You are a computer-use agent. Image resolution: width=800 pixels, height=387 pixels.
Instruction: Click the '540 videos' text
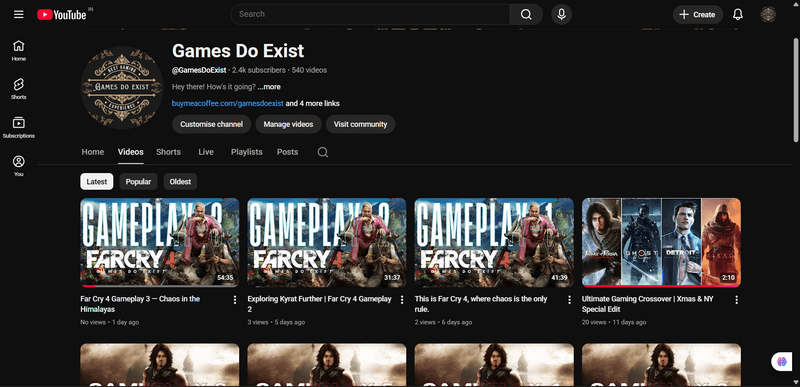click(309, 70)
